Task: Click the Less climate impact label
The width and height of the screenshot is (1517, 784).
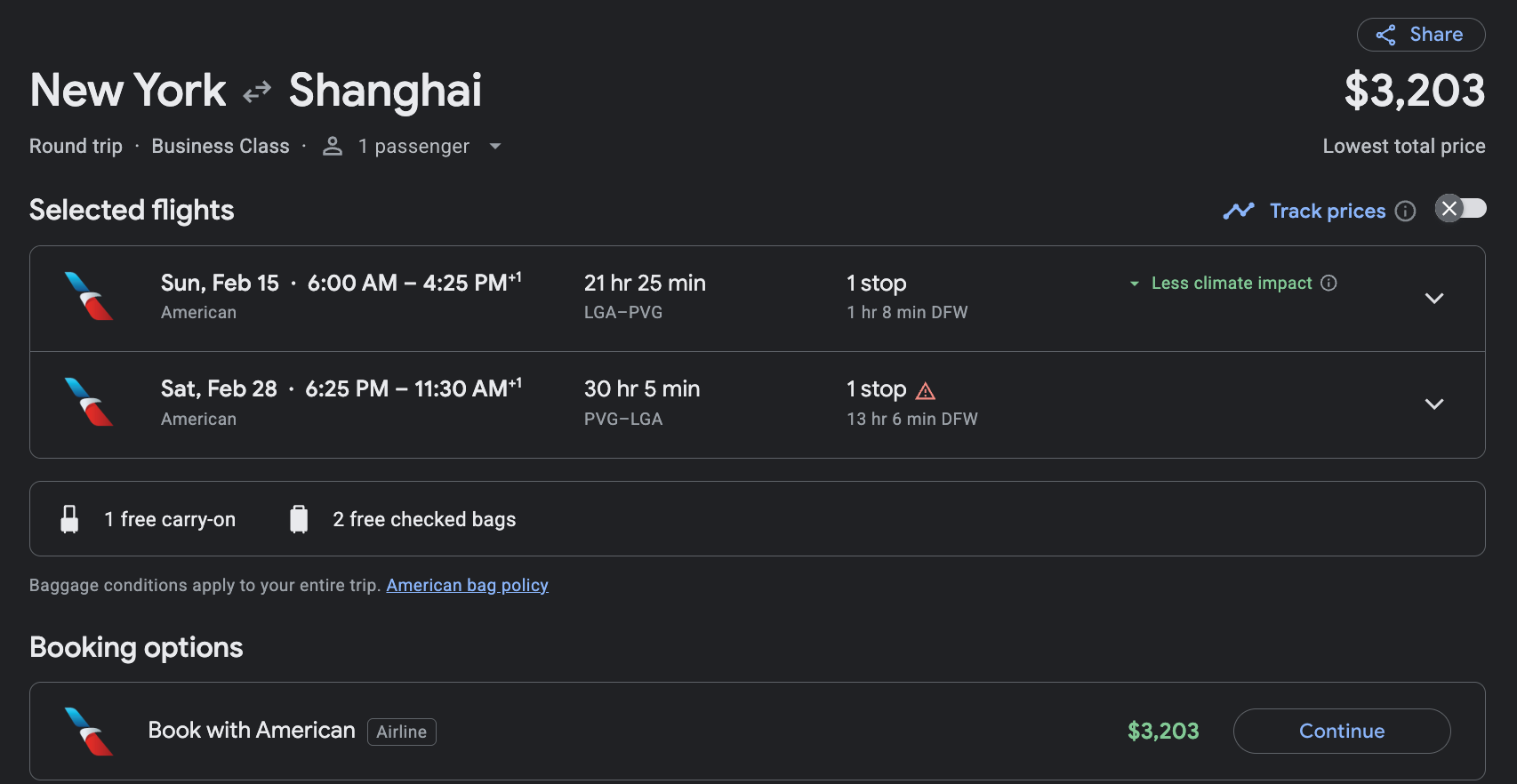Action: (1231, 283)
